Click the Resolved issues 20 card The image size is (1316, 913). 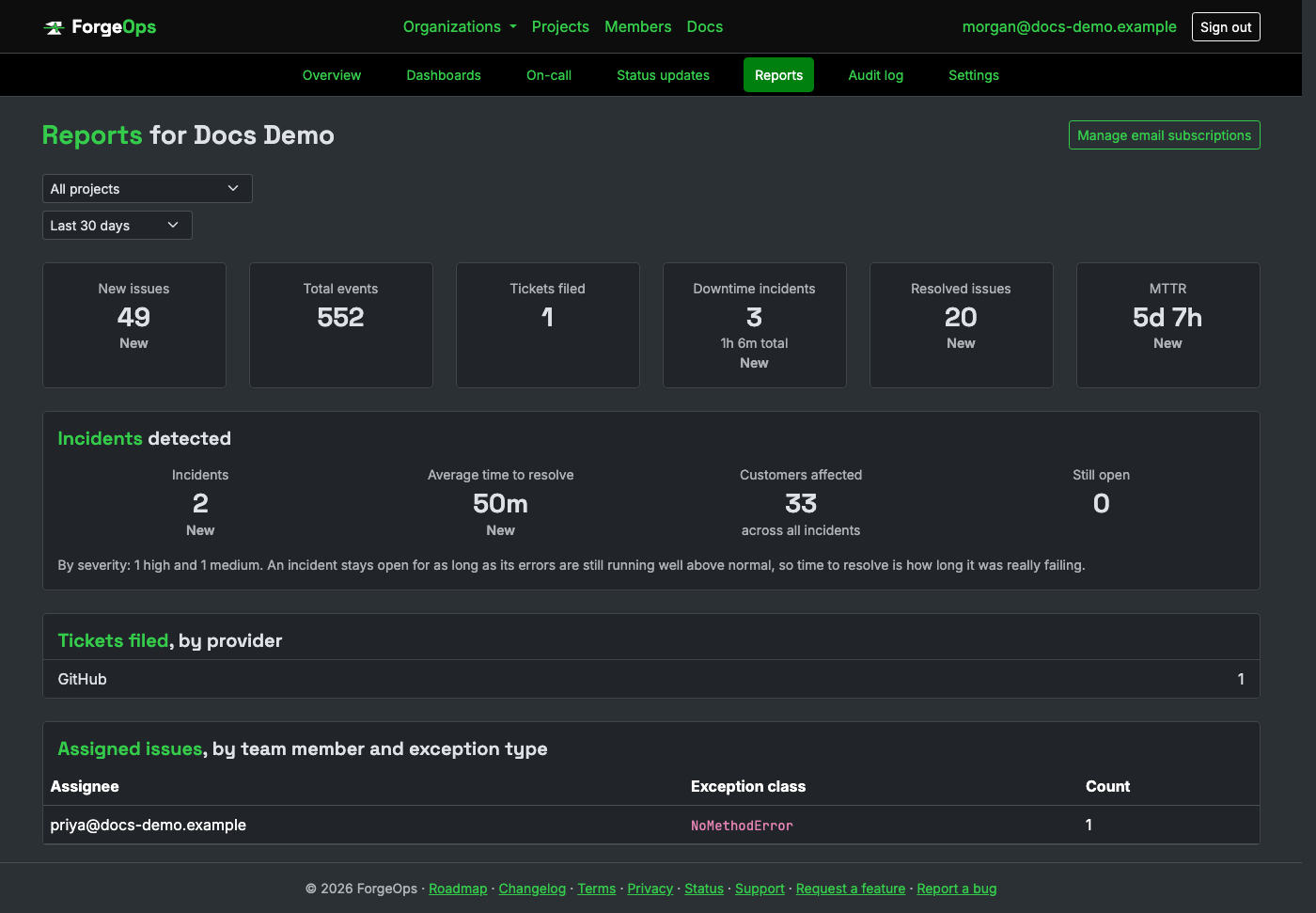(962, 325)
